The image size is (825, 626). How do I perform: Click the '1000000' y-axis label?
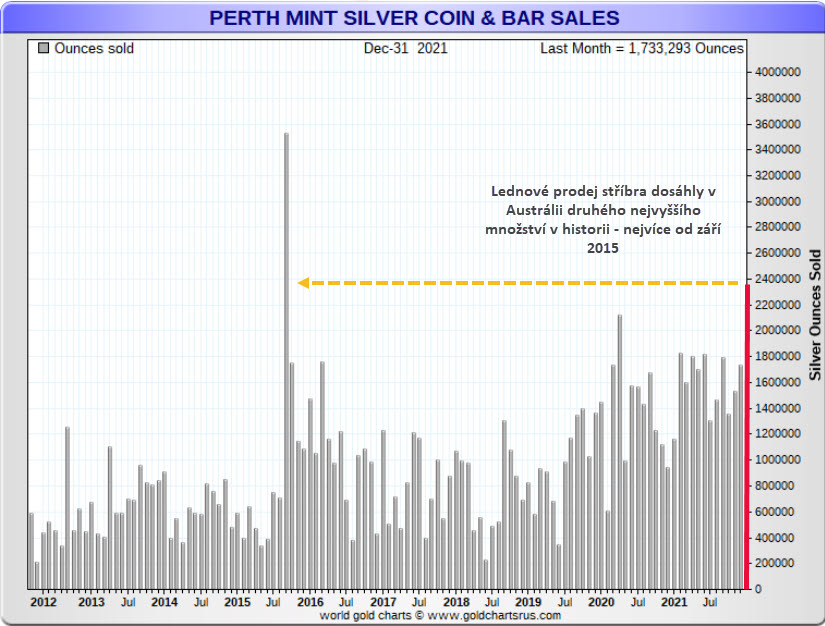(778, 460)
